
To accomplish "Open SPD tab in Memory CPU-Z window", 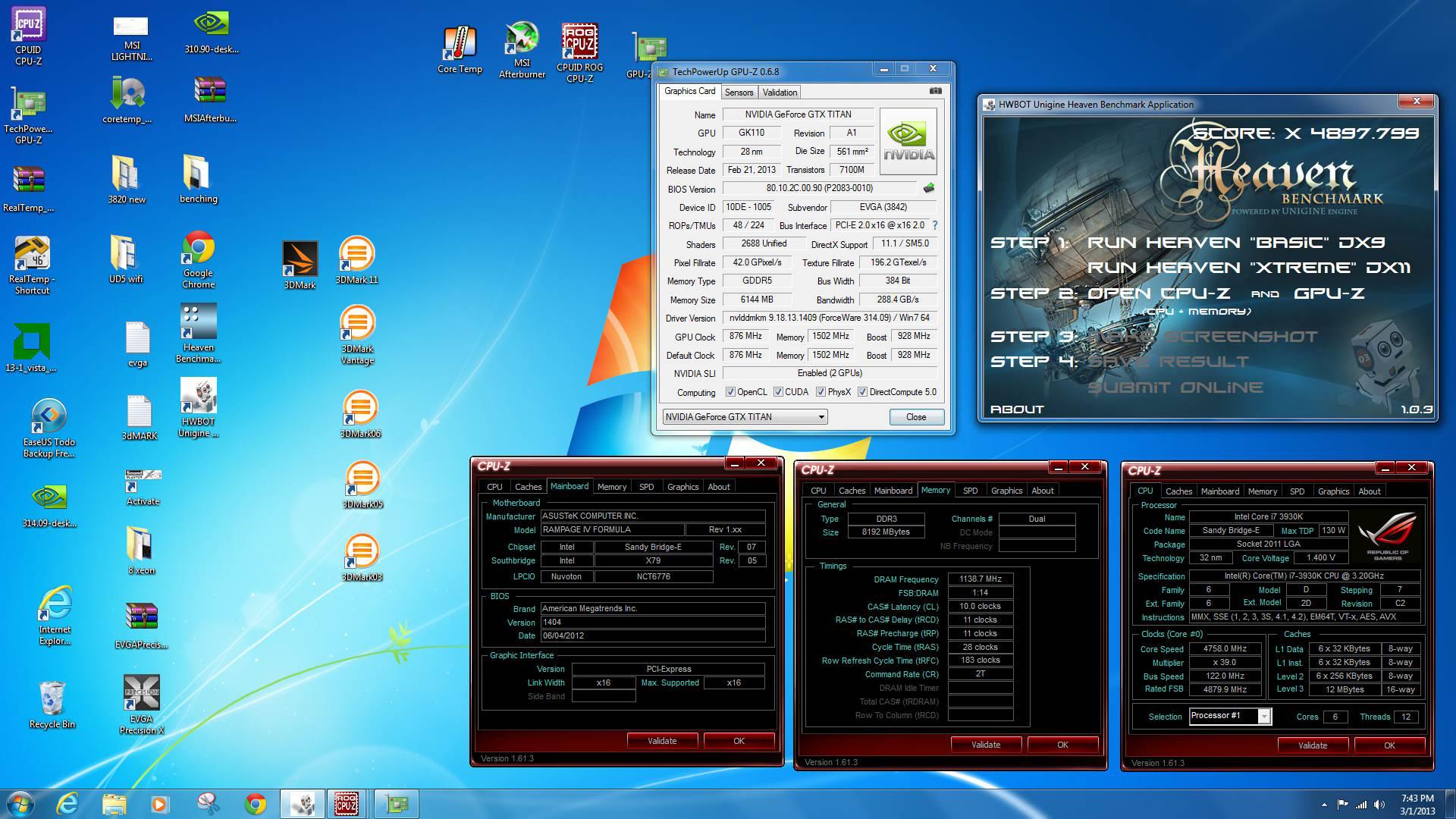I will [970, 491].
